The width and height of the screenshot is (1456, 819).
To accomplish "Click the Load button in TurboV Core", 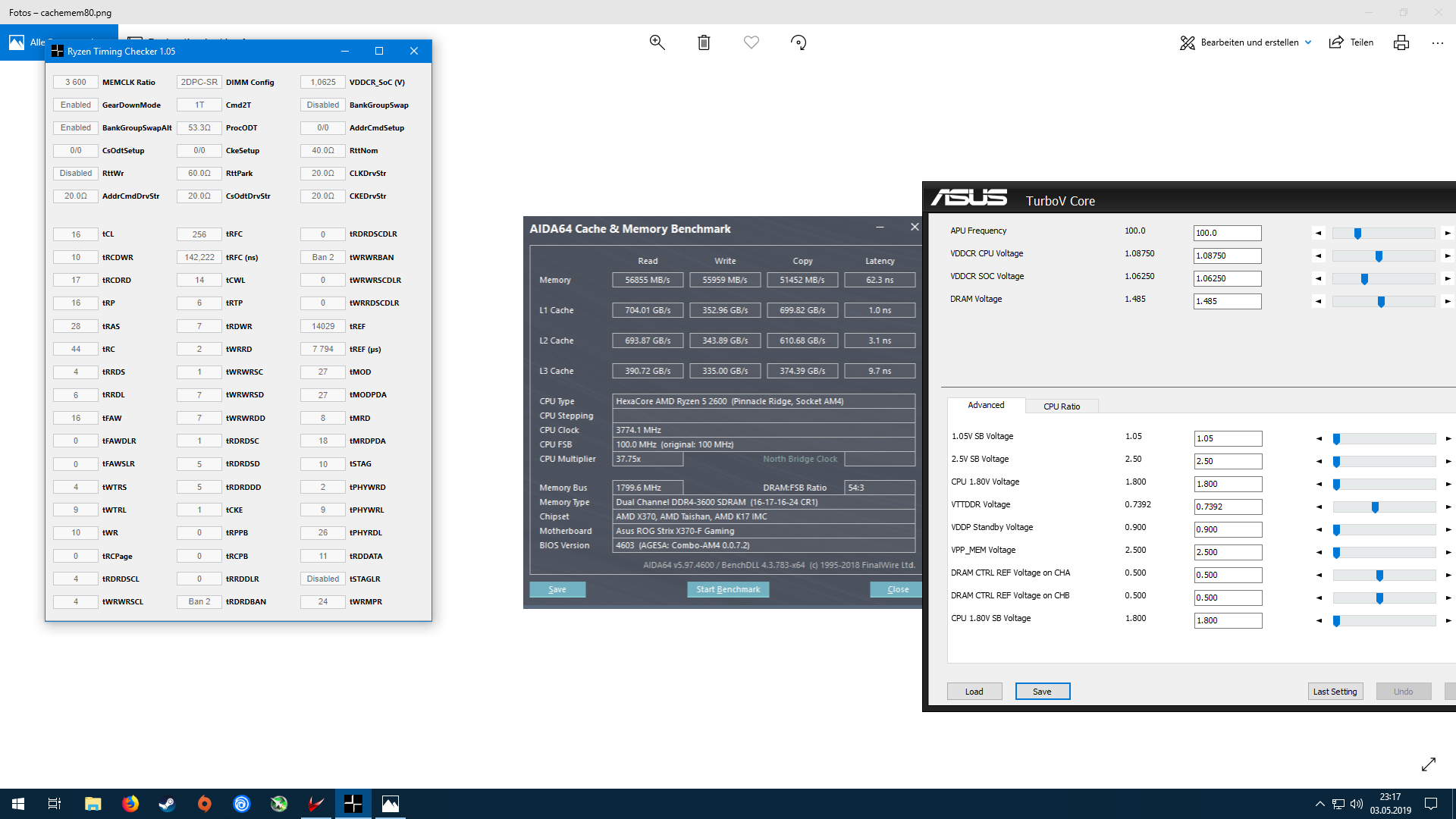I will 974,692.
